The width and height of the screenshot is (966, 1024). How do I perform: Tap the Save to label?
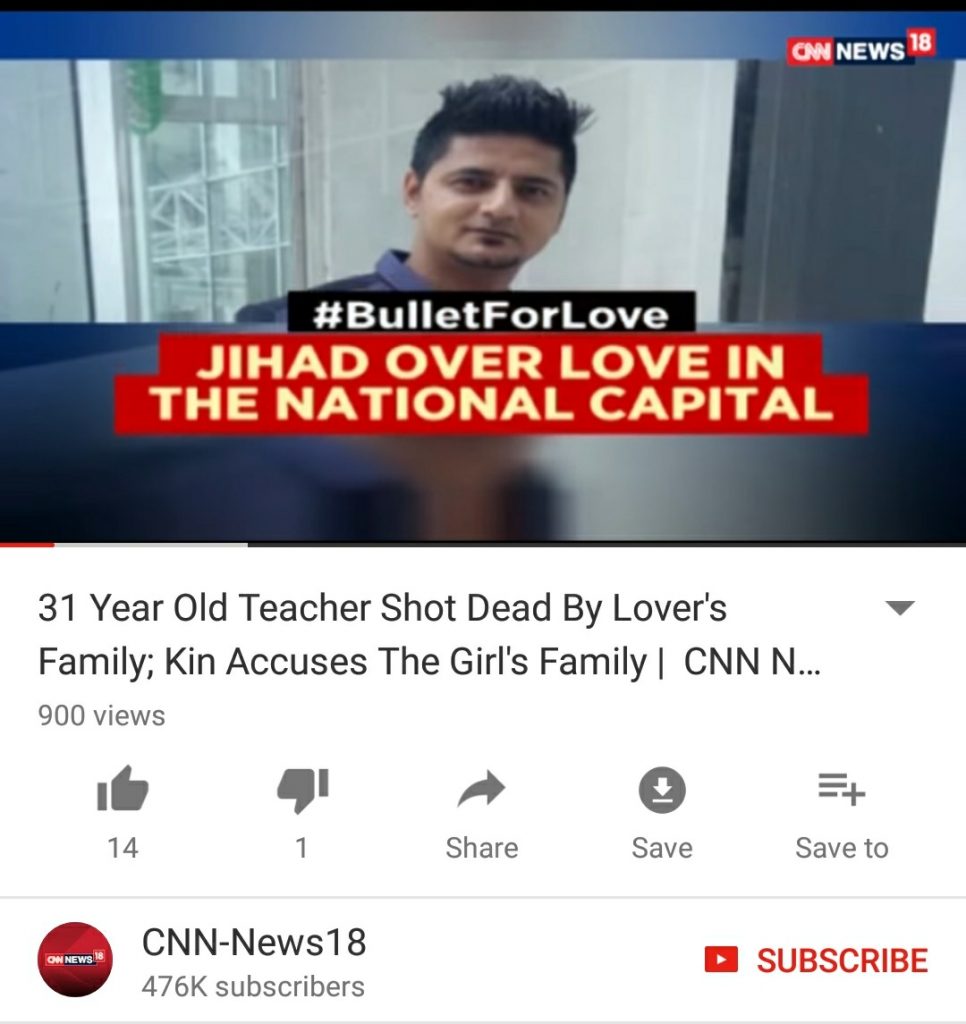[842, 848]
